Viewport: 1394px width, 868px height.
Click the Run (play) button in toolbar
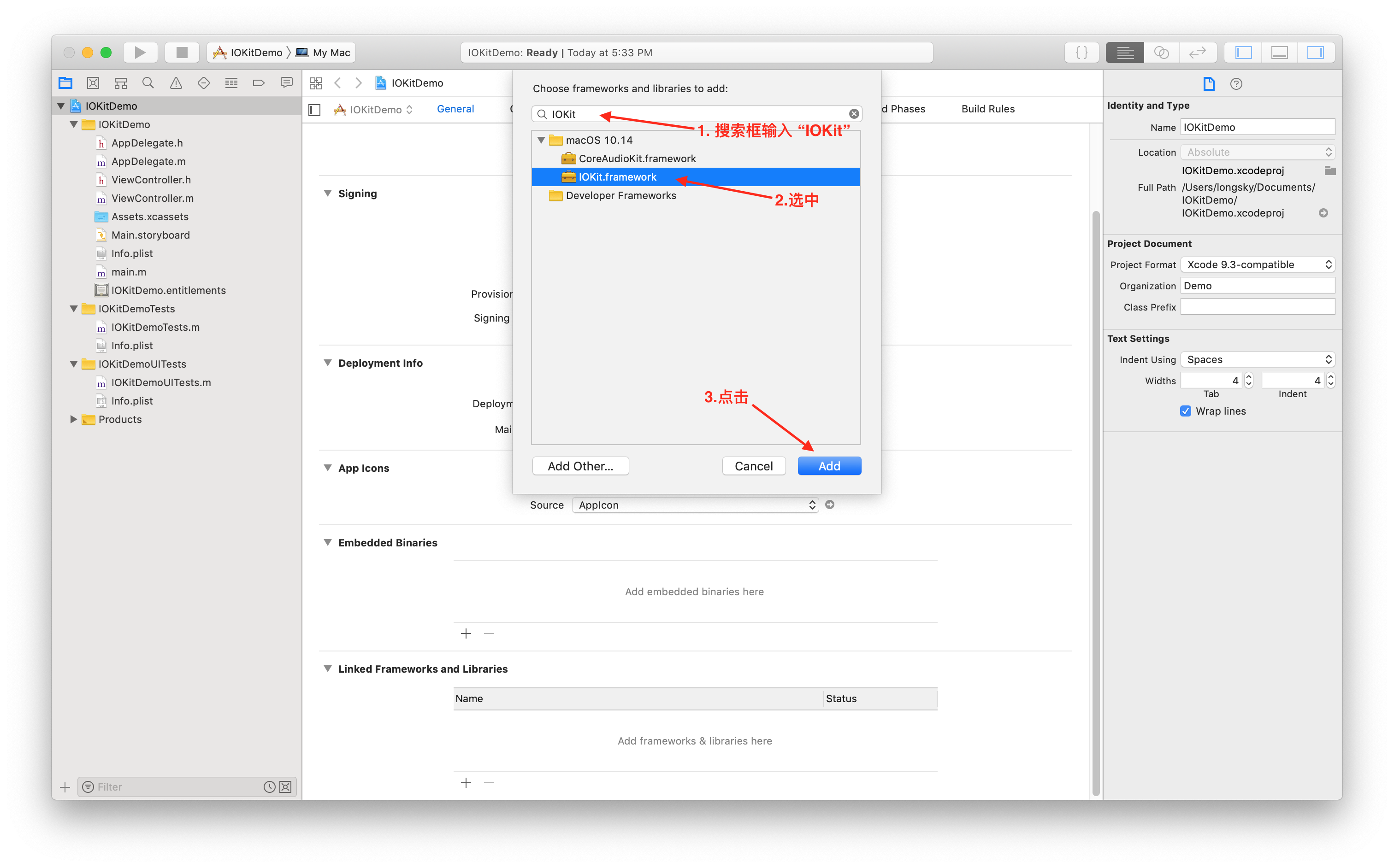point(140,52)
